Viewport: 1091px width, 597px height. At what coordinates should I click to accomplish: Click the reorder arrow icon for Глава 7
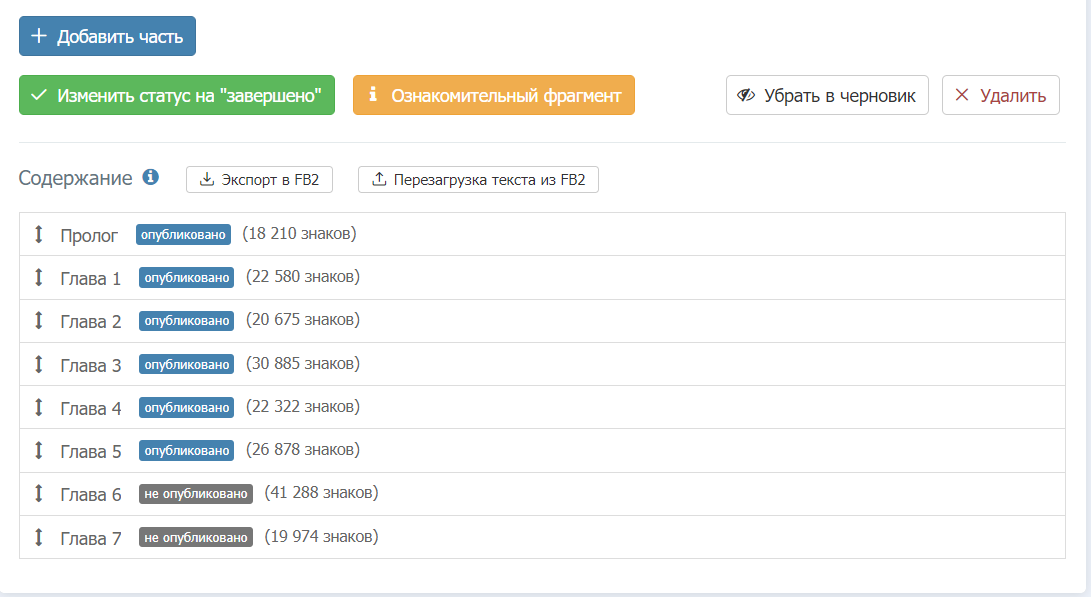click(x=39, y=537)
